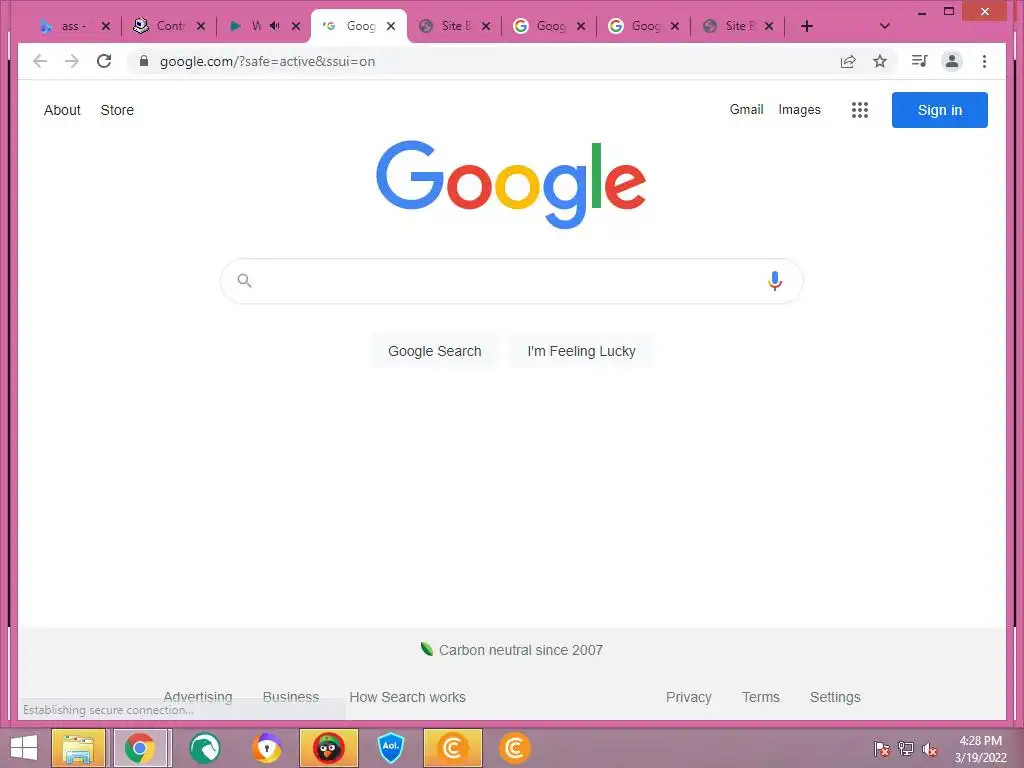Click the browser forward arrow

[x=72, y=61]
